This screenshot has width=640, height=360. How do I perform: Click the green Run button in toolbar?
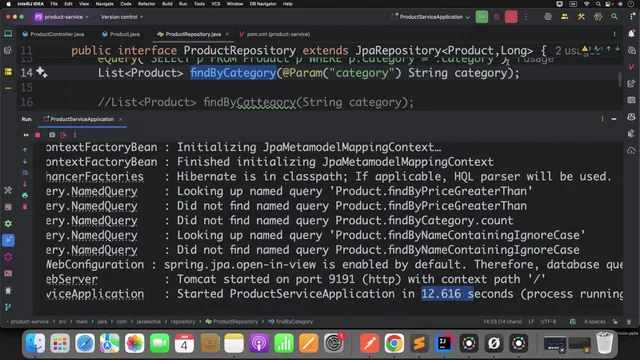(x=482, y=17)
